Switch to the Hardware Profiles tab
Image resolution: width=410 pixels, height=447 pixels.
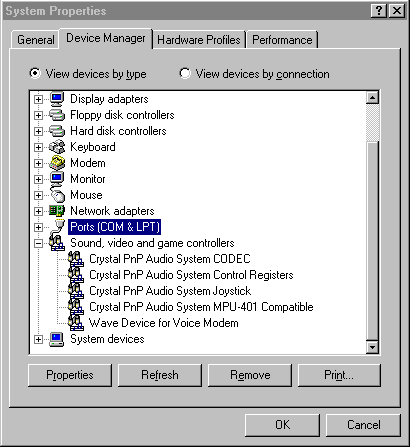[199, 40]
